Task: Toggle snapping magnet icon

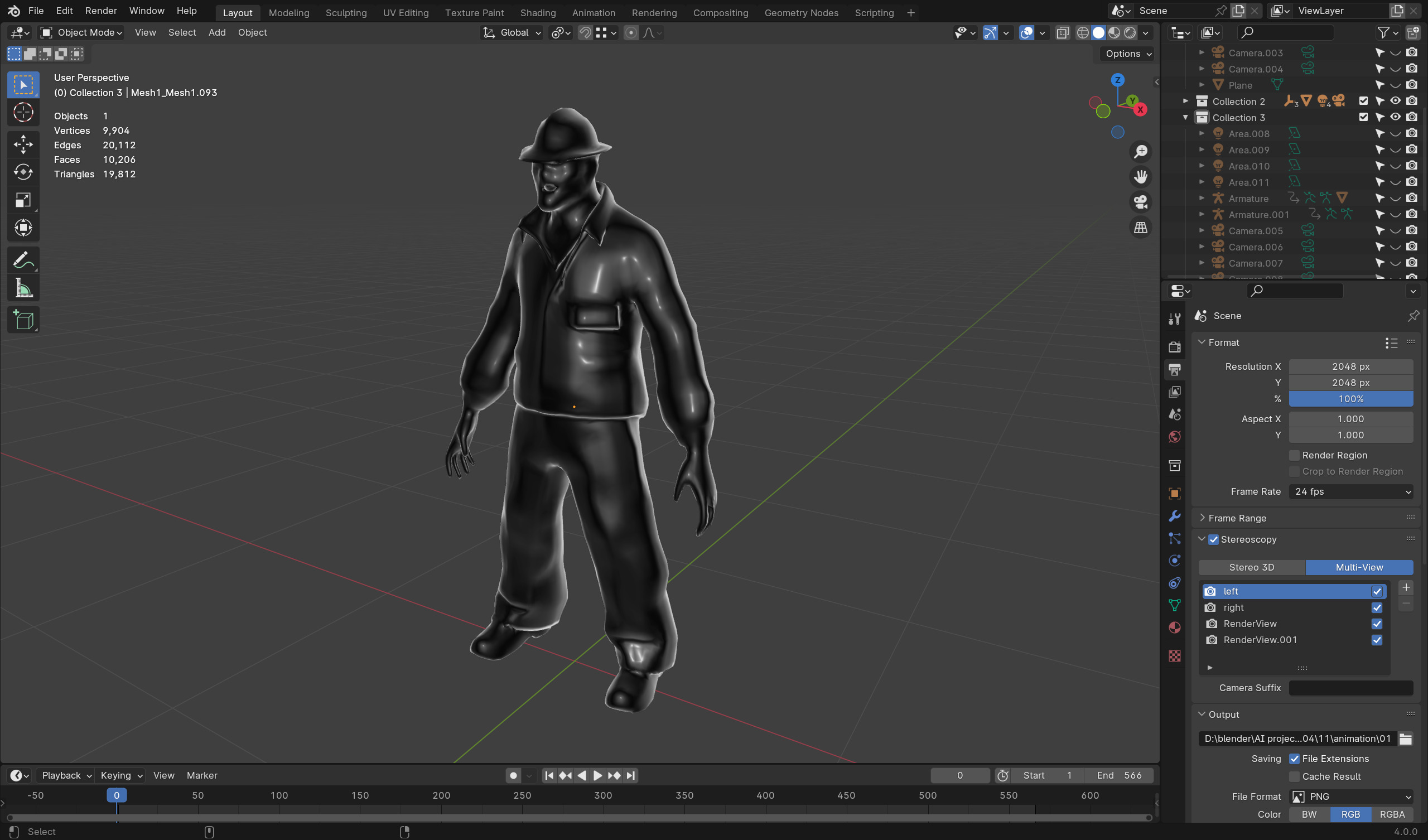Action: (585, 33)
